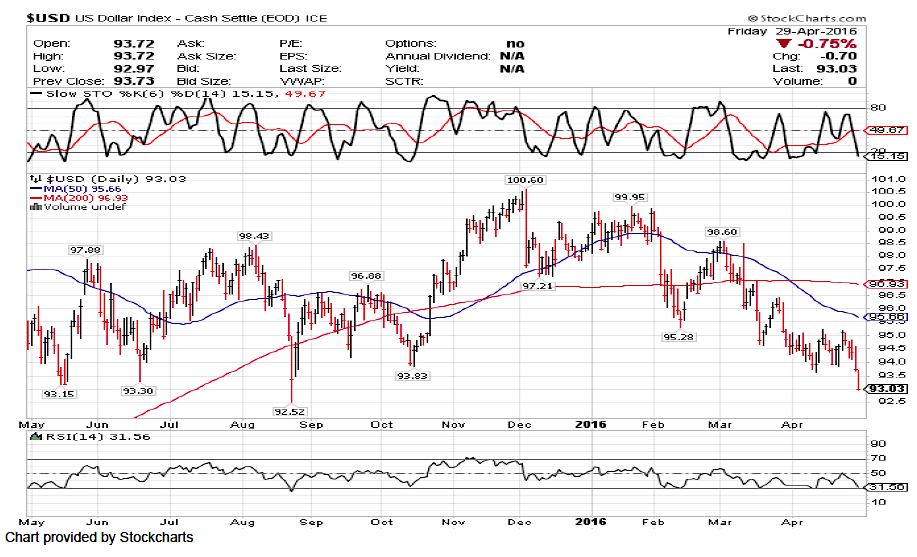Click the RSI(14) 31.56 legend text
The width and height of the screenshot is (917, 557).
(x=96, y=437)
